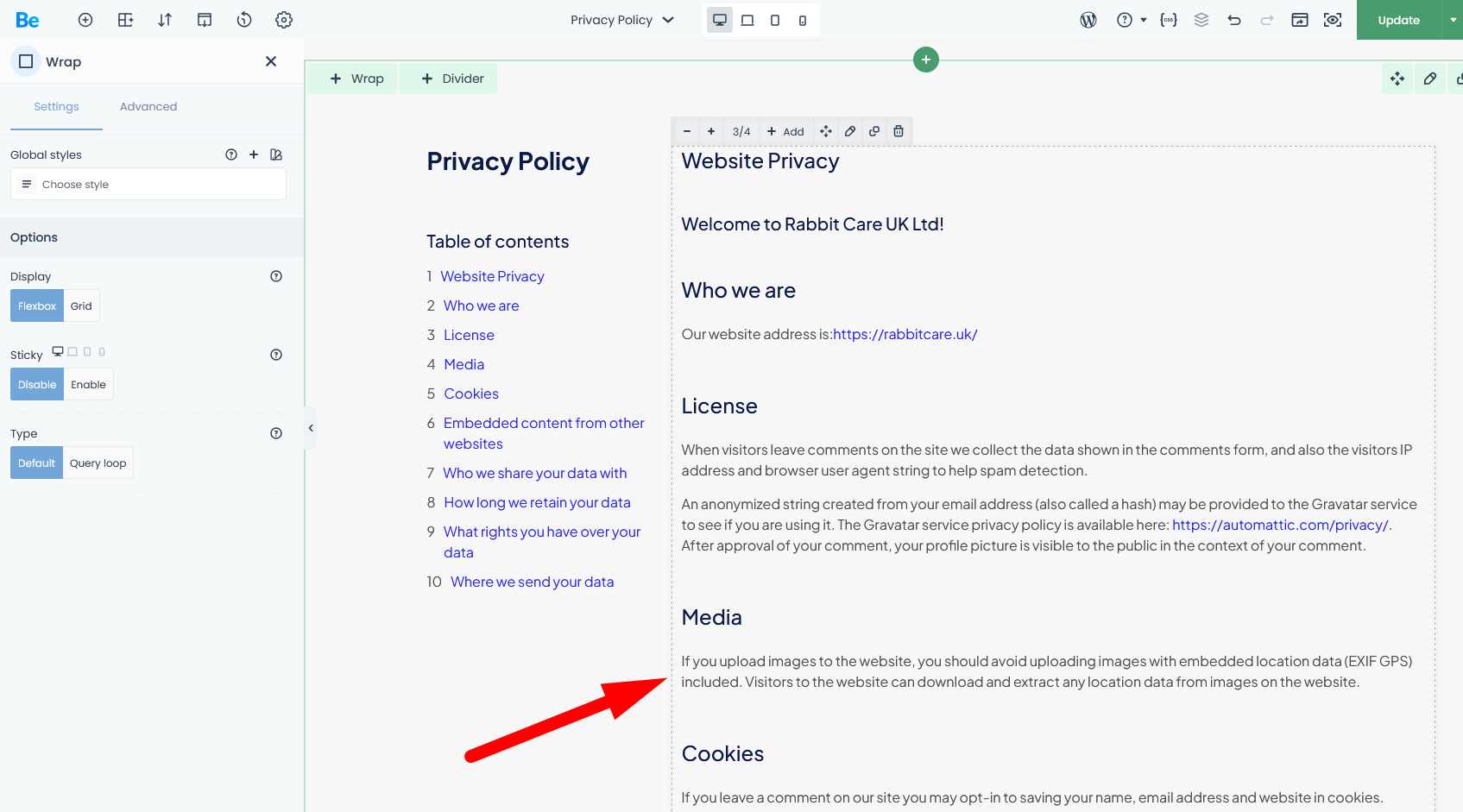
Task: Enable the Sticky option
Action: click(x=88, y=385)
